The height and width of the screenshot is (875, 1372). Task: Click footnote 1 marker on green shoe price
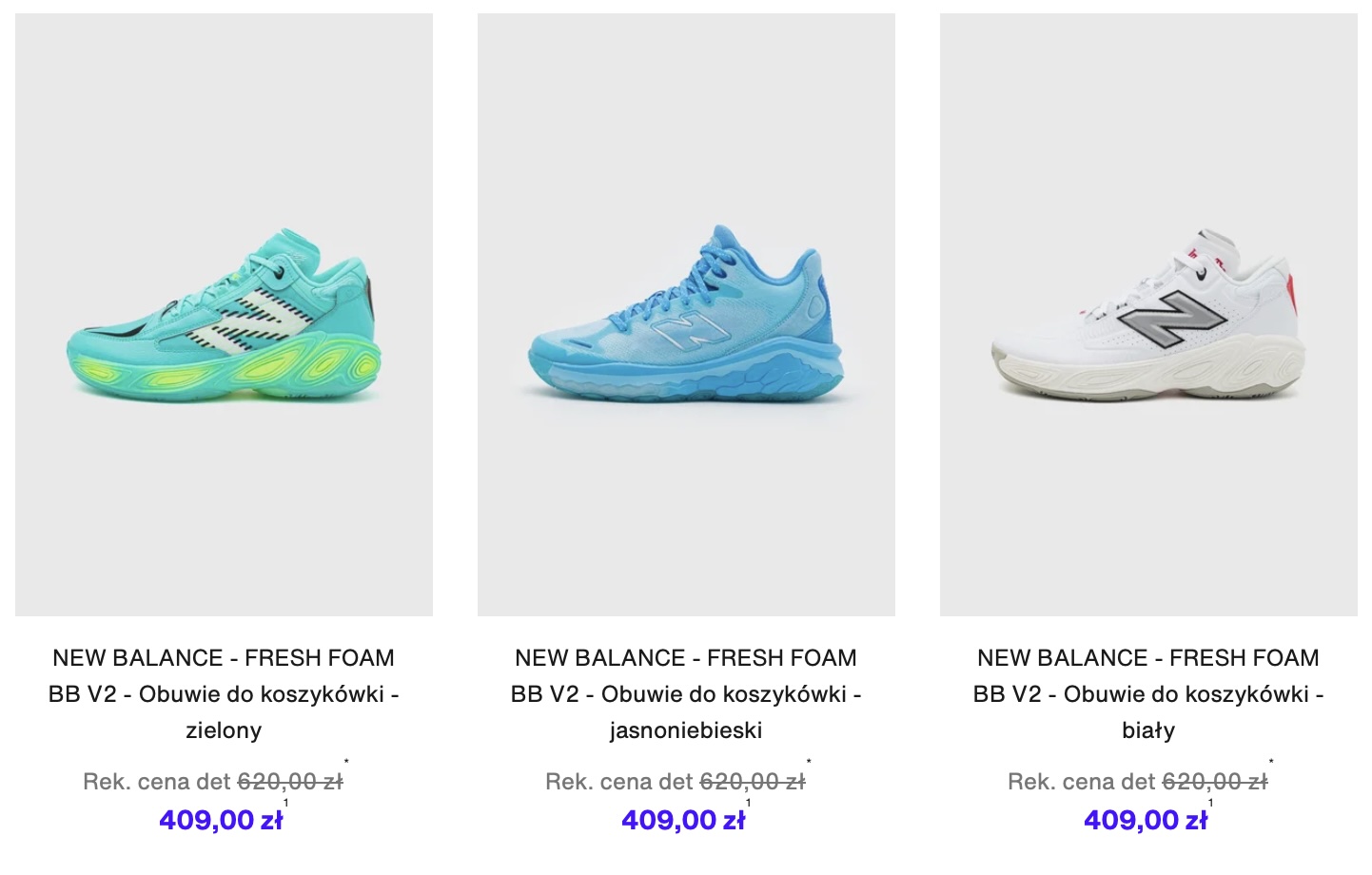pos(285,804)
